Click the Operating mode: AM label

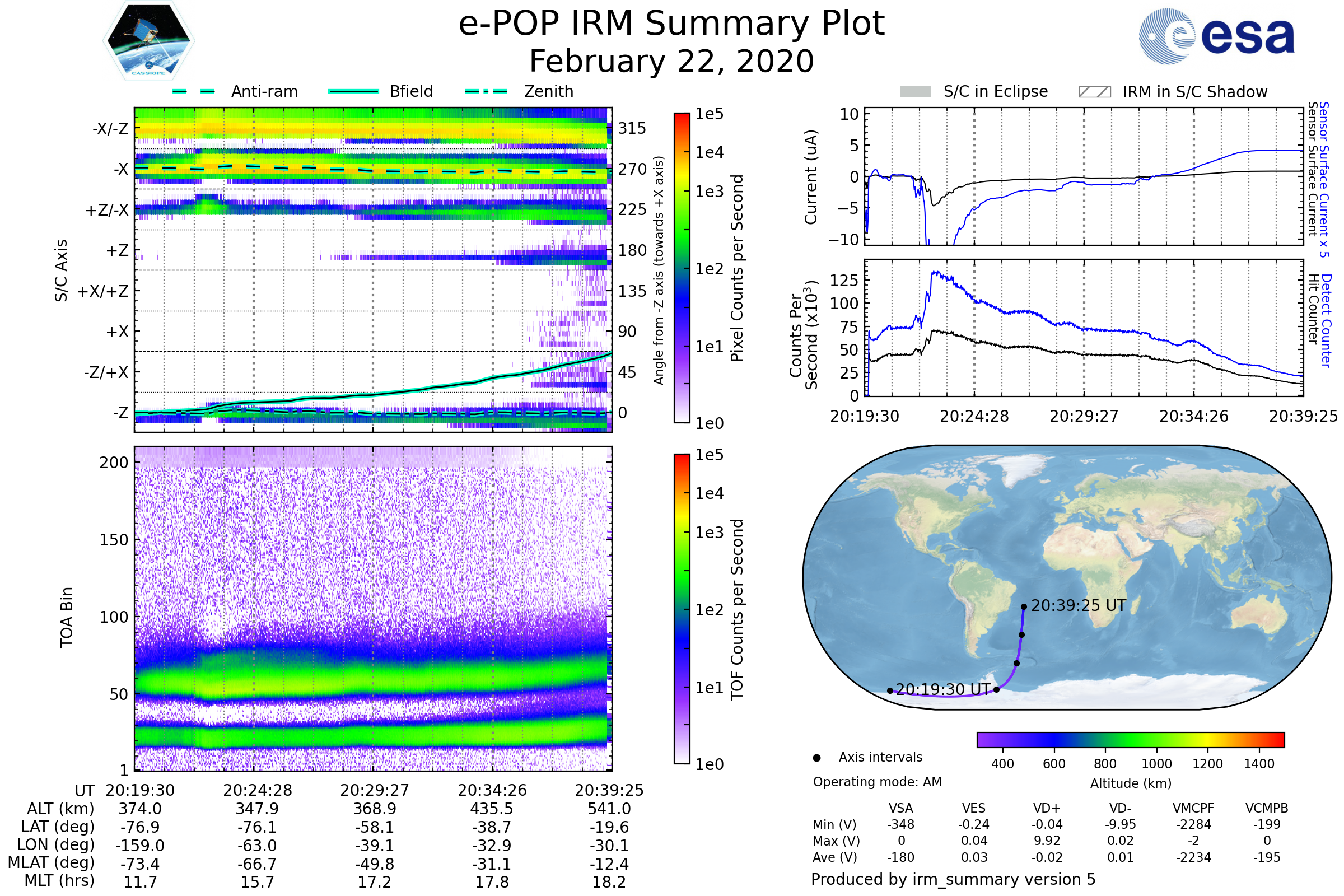(877, 782)
